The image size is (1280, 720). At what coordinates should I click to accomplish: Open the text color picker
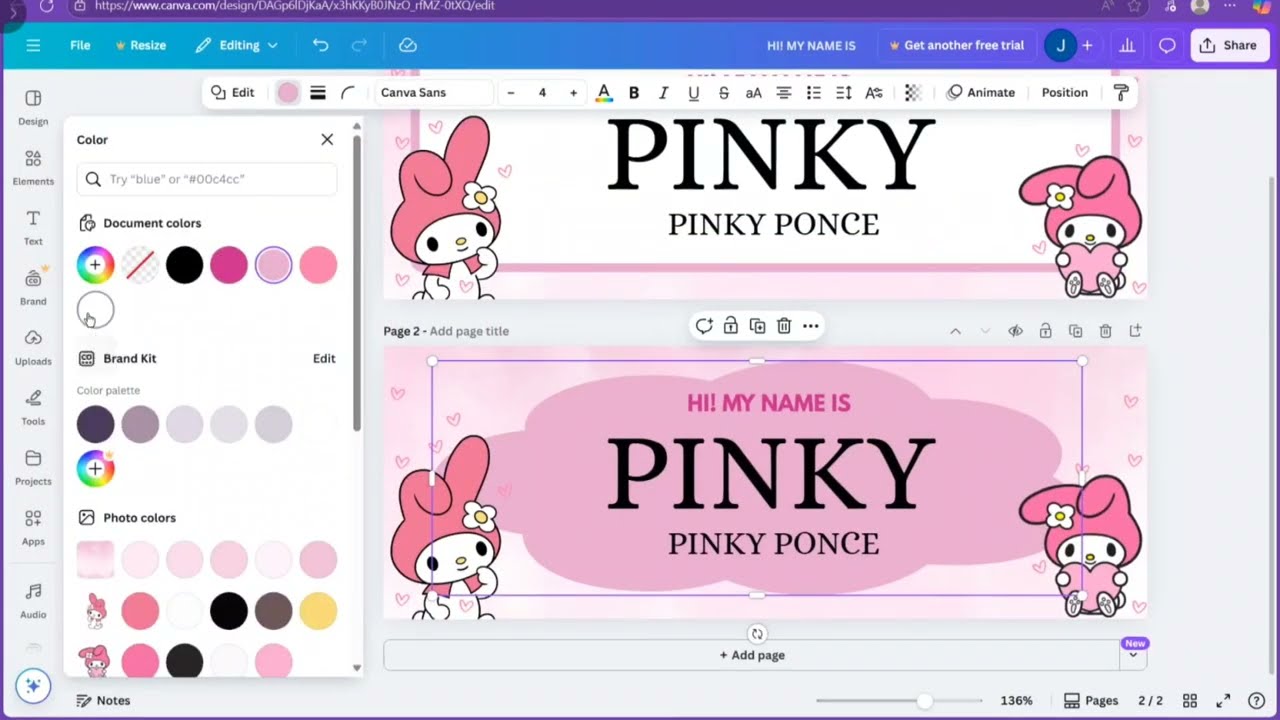click(x=604, y=92)
